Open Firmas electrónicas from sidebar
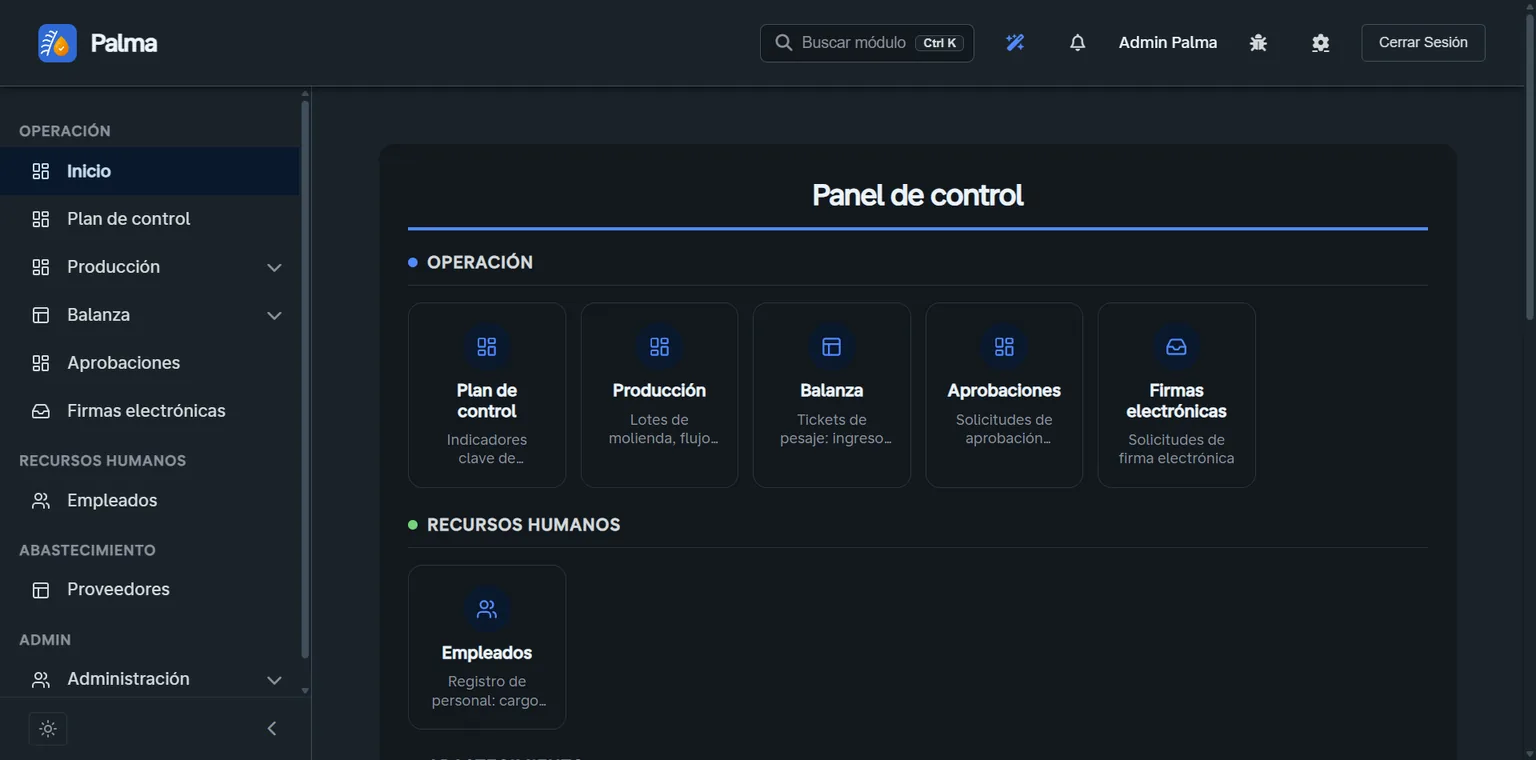Image resolution: width=1536 pixels, height=760 pixels. pyautogui.click(x=150, y=411)
